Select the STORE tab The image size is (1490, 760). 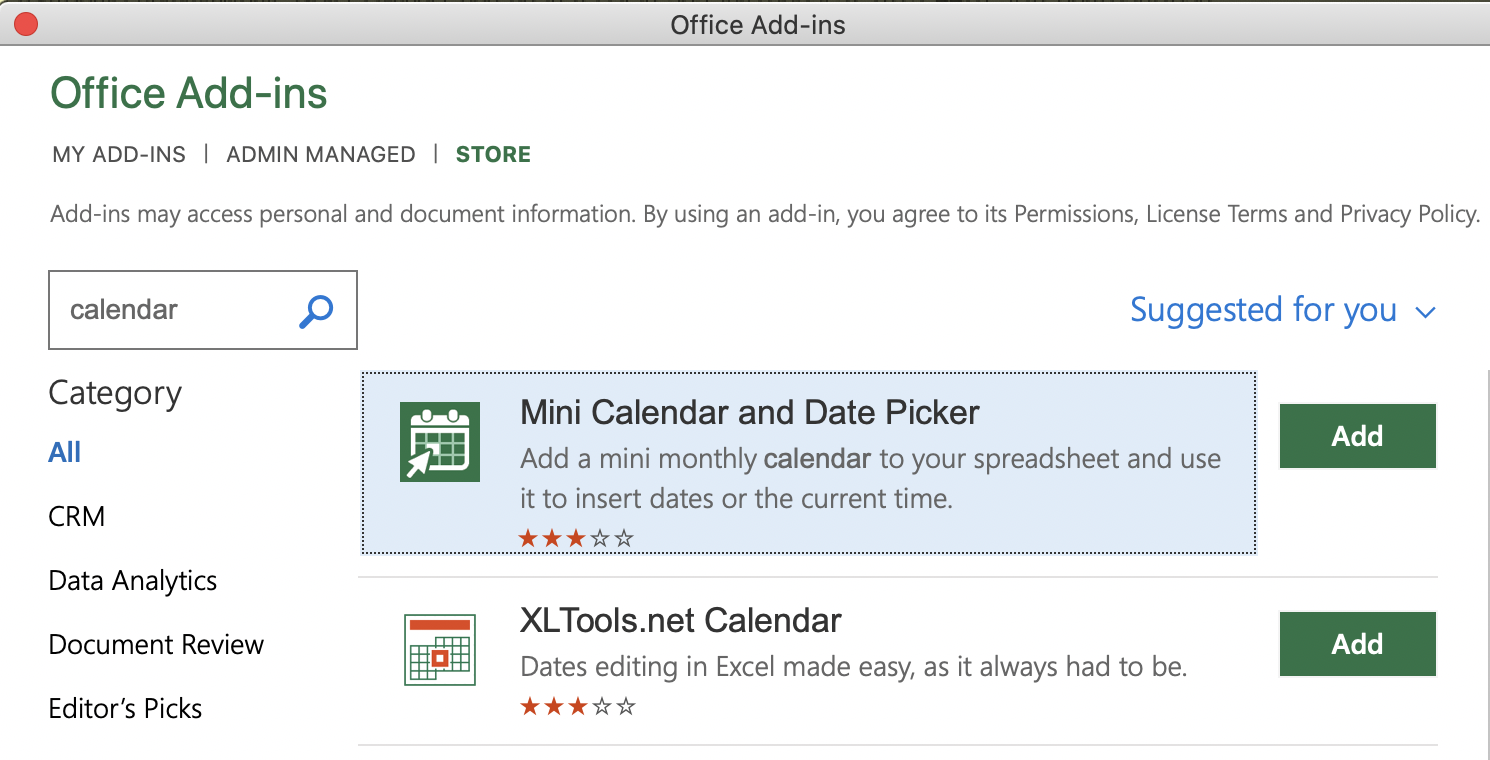[493, 154]
